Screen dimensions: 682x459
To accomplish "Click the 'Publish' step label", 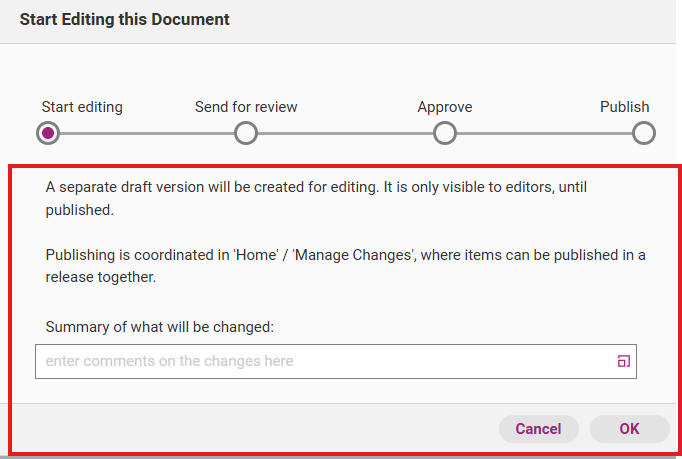I will (624, 107).
